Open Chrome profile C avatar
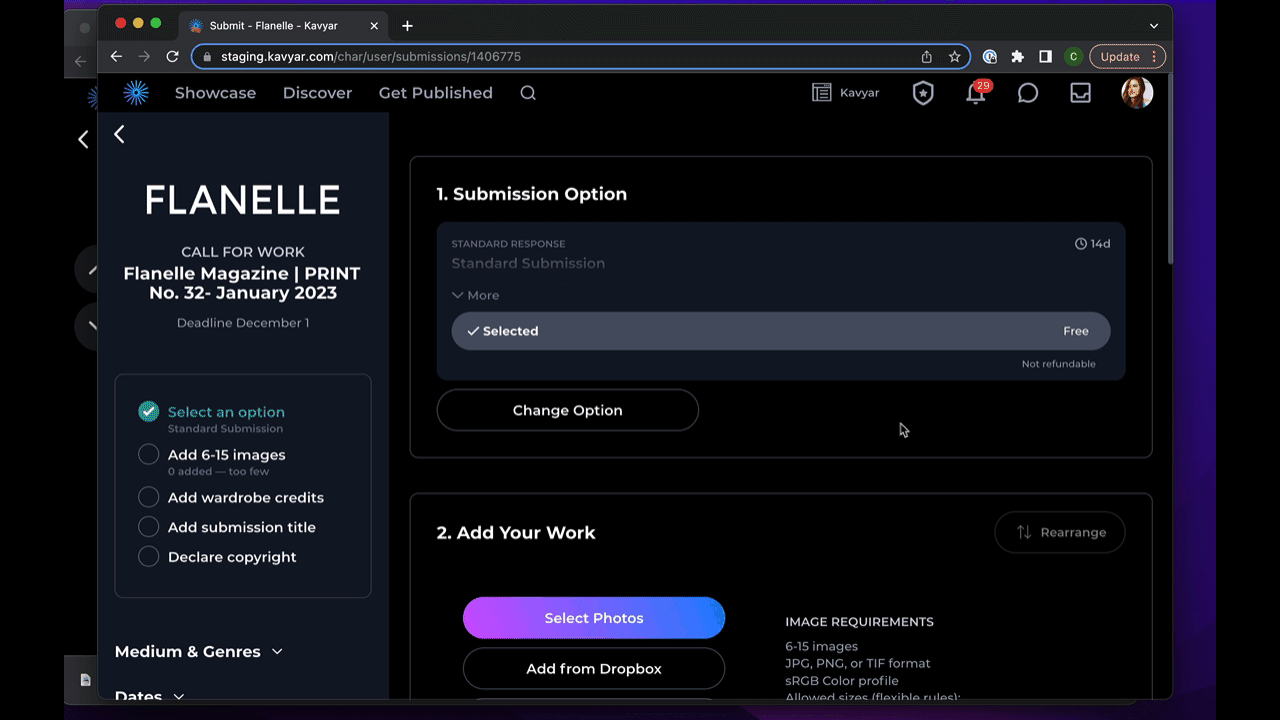This screenshot has width=1280, height=720. click(1073, 57)
